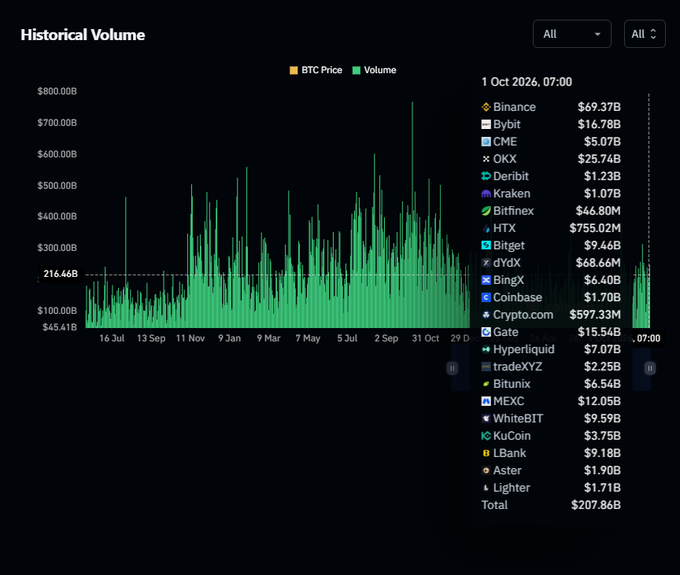This screenshot has height=575, width=680.
Task: Click the green Volume legend swatch
Action: coord(356,70)
